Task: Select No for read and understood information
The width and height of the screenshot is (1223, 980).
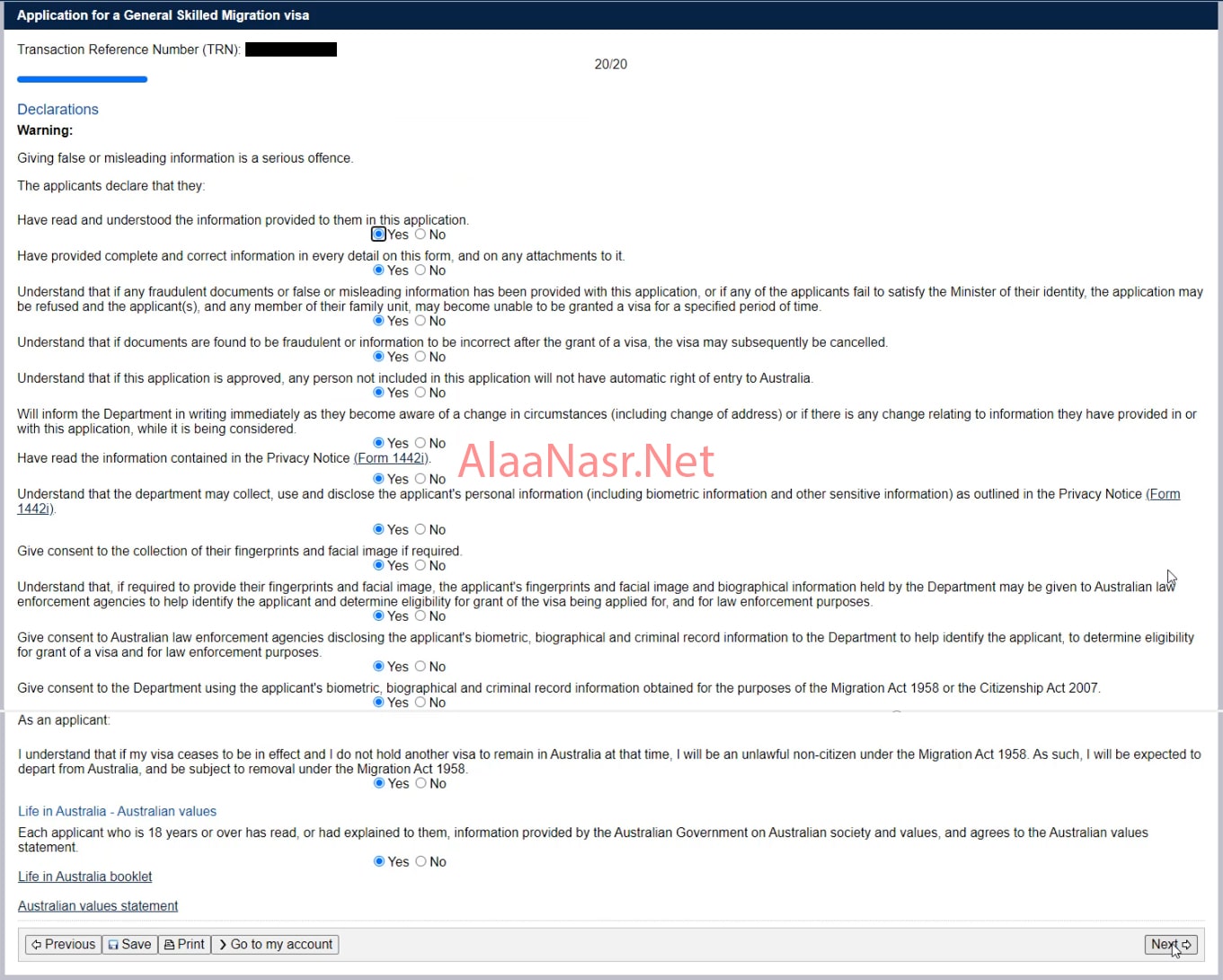Action: pyautogui.click(x=421, y=234)
